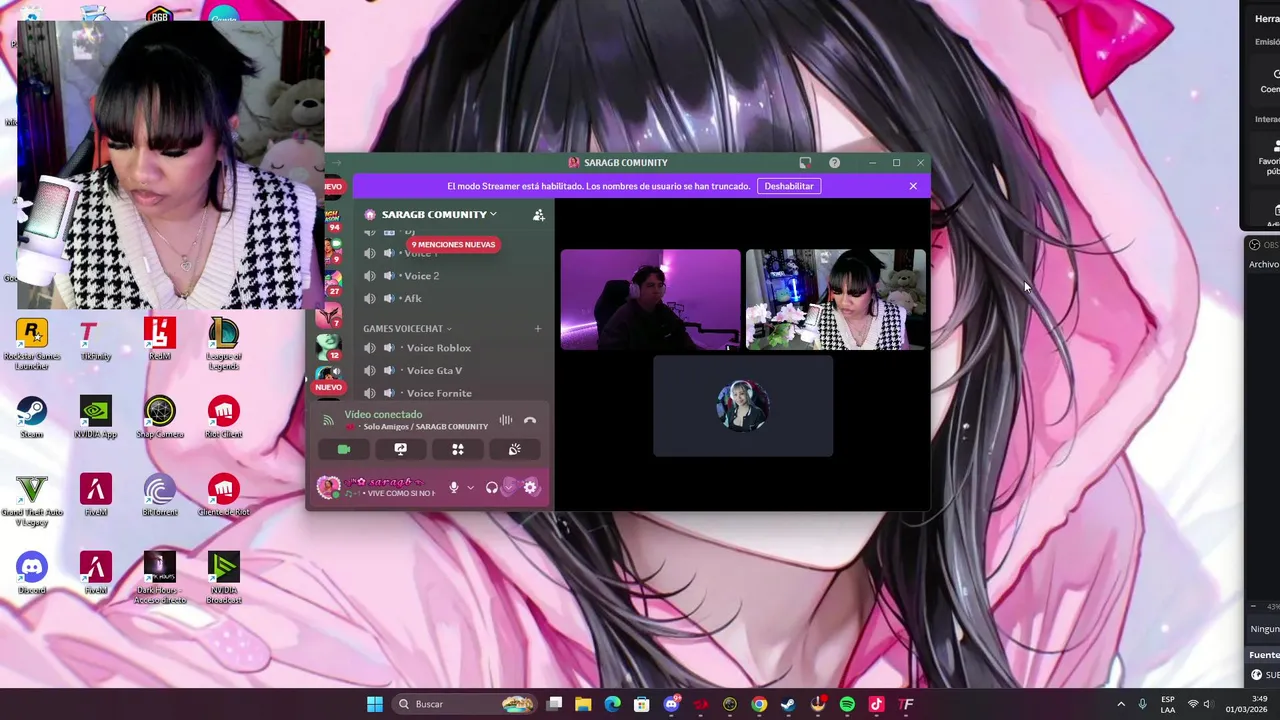Mute the Discord microphone
Viewport: 1280px width, 720px height.
point(454,487)
